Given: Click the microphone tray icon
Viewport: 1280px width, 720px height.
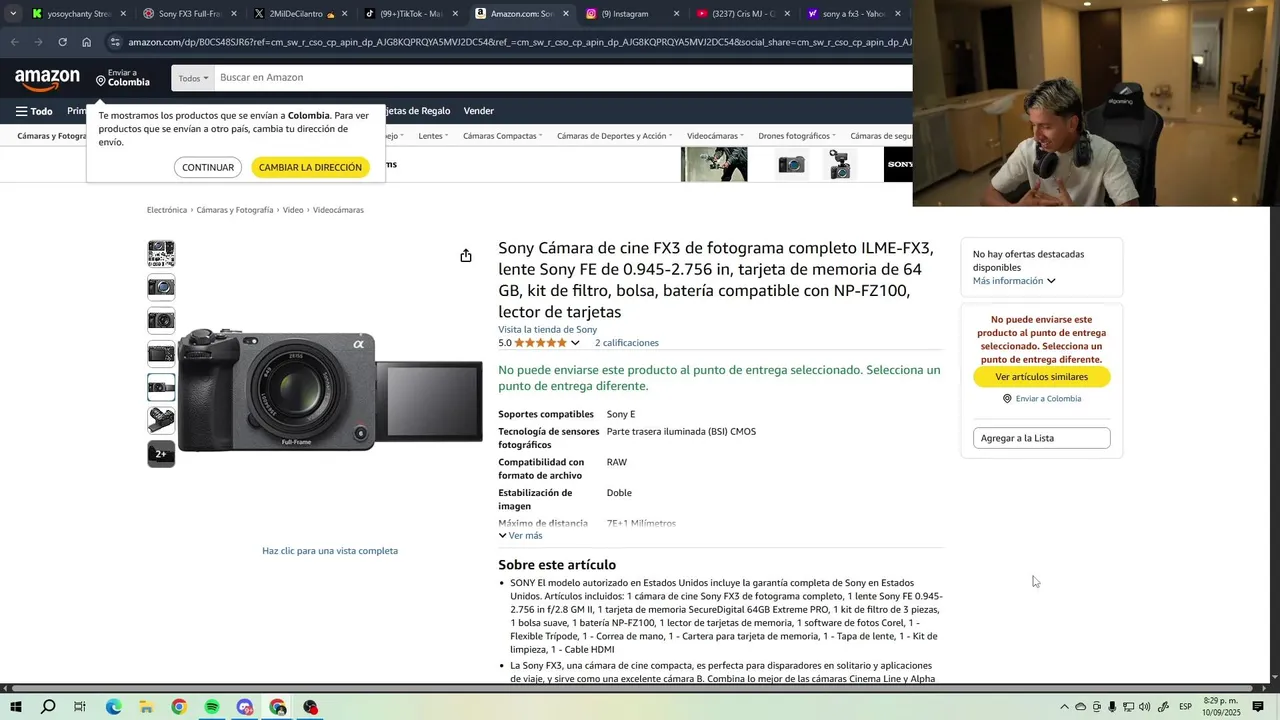Looking at the screenshot, I should [1112, 707].
